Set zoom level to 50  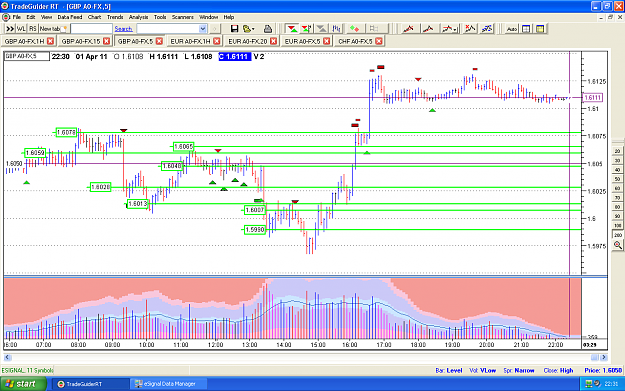[617, 179]
